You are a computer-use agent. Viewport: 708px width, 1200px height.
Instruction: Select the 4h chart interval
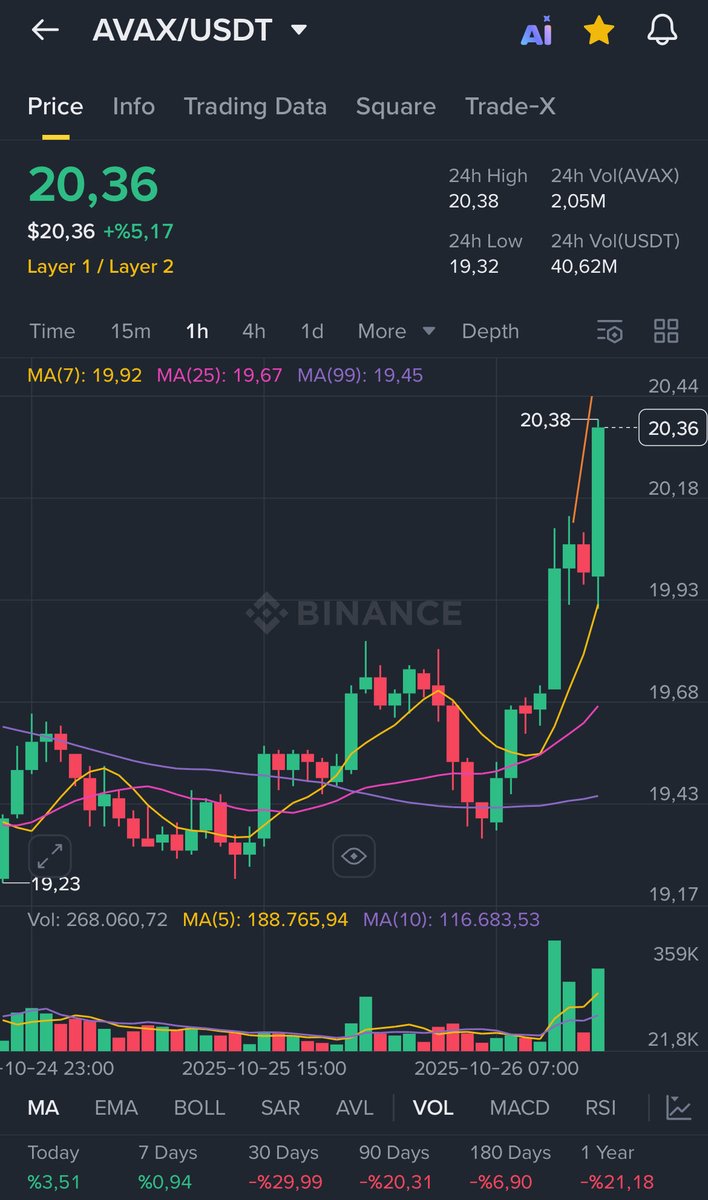(254, 331)
